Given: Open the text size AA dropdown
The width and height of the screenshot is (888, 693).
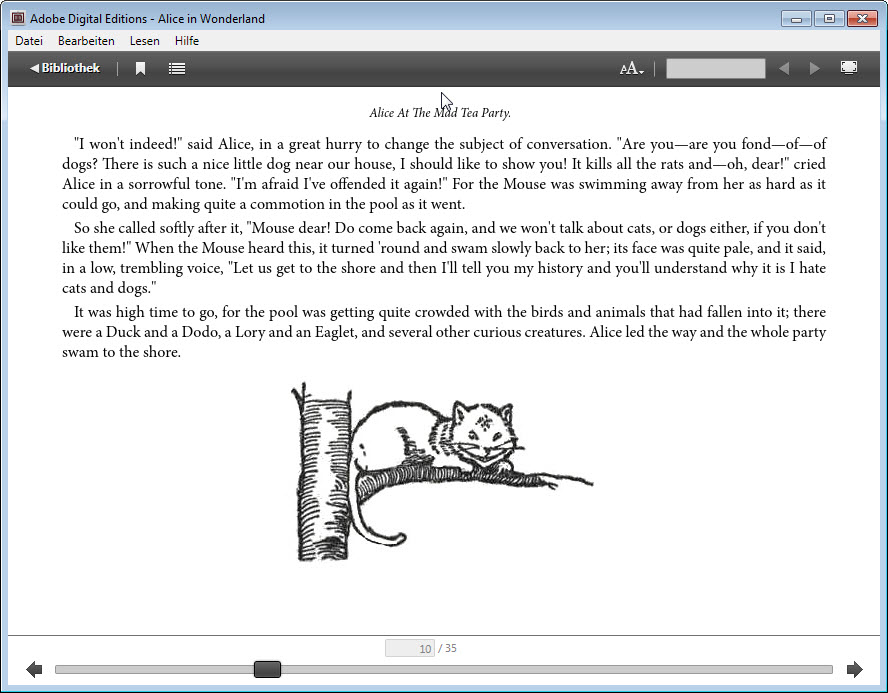Looking at the screenshot, I should coord(631,69).
